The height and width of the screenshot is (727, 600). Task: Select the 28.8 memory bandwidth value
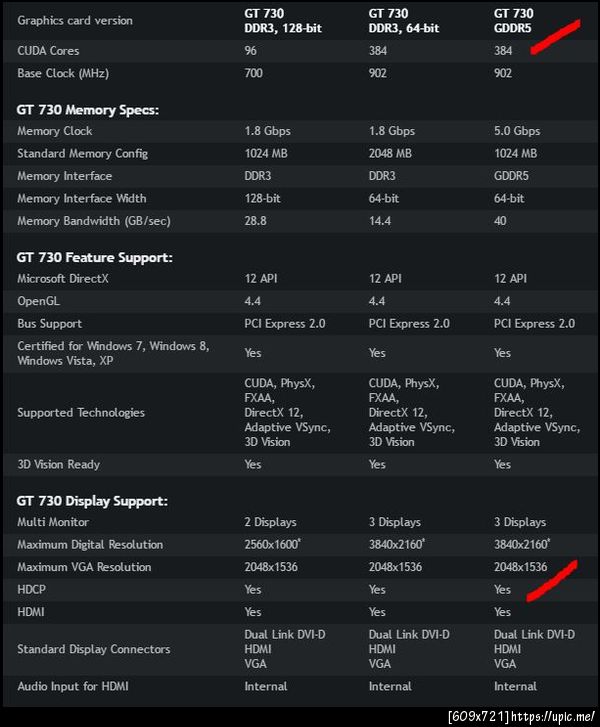[256, 220]
